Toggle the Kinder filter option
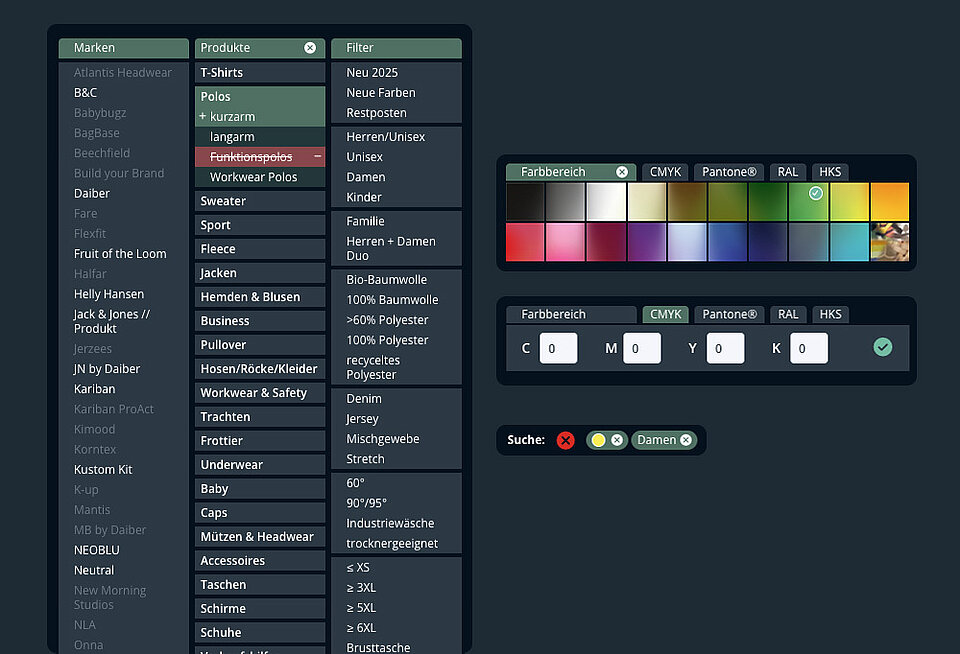The height and width of the screenshot is (654, 960). (x=364, y=197)
